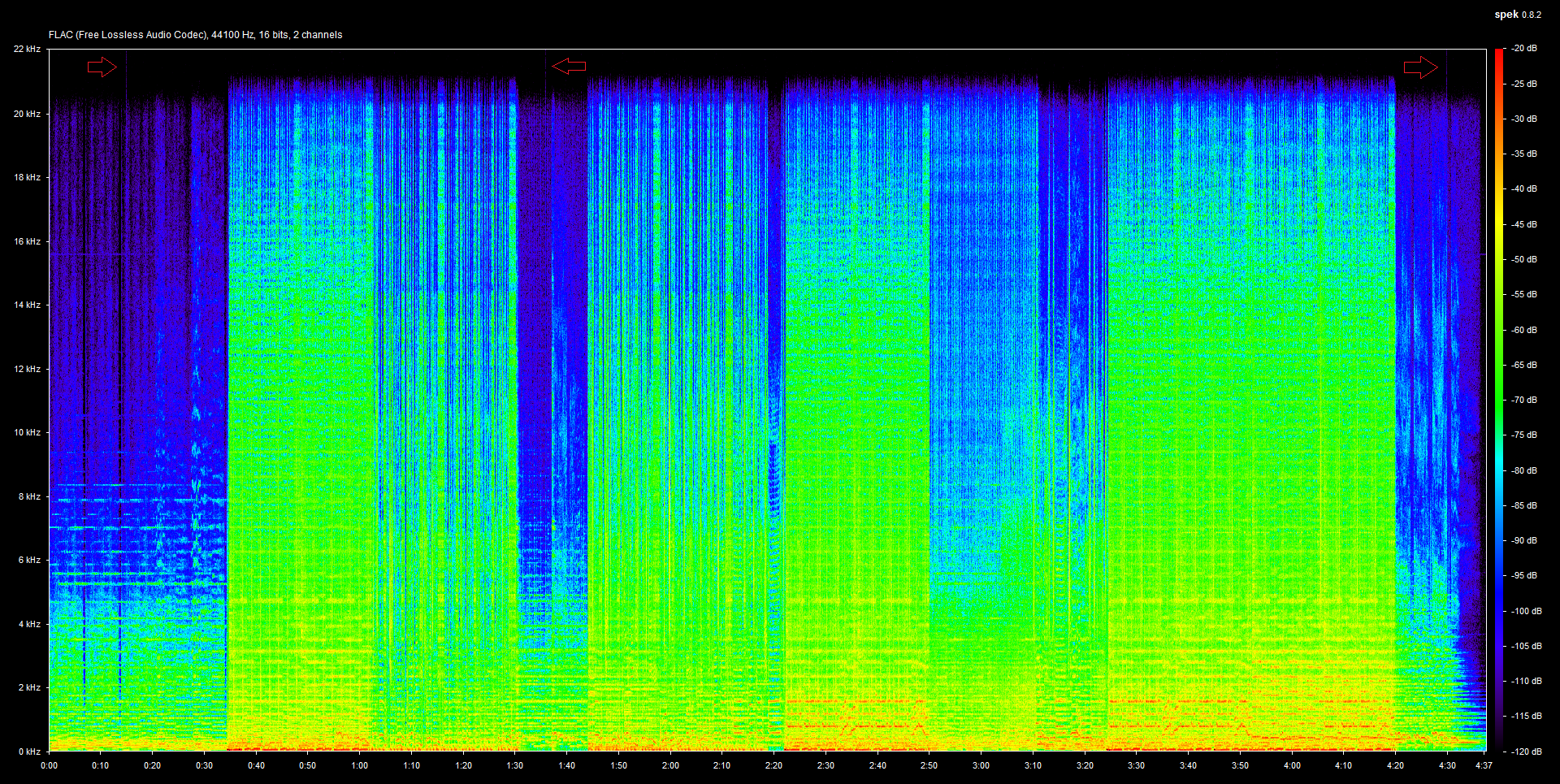Image resolution: width=1560 pixels, height=784 pixels.
Task: Click the '-50 dB' legend label
Action: [x=1524, y=259]
